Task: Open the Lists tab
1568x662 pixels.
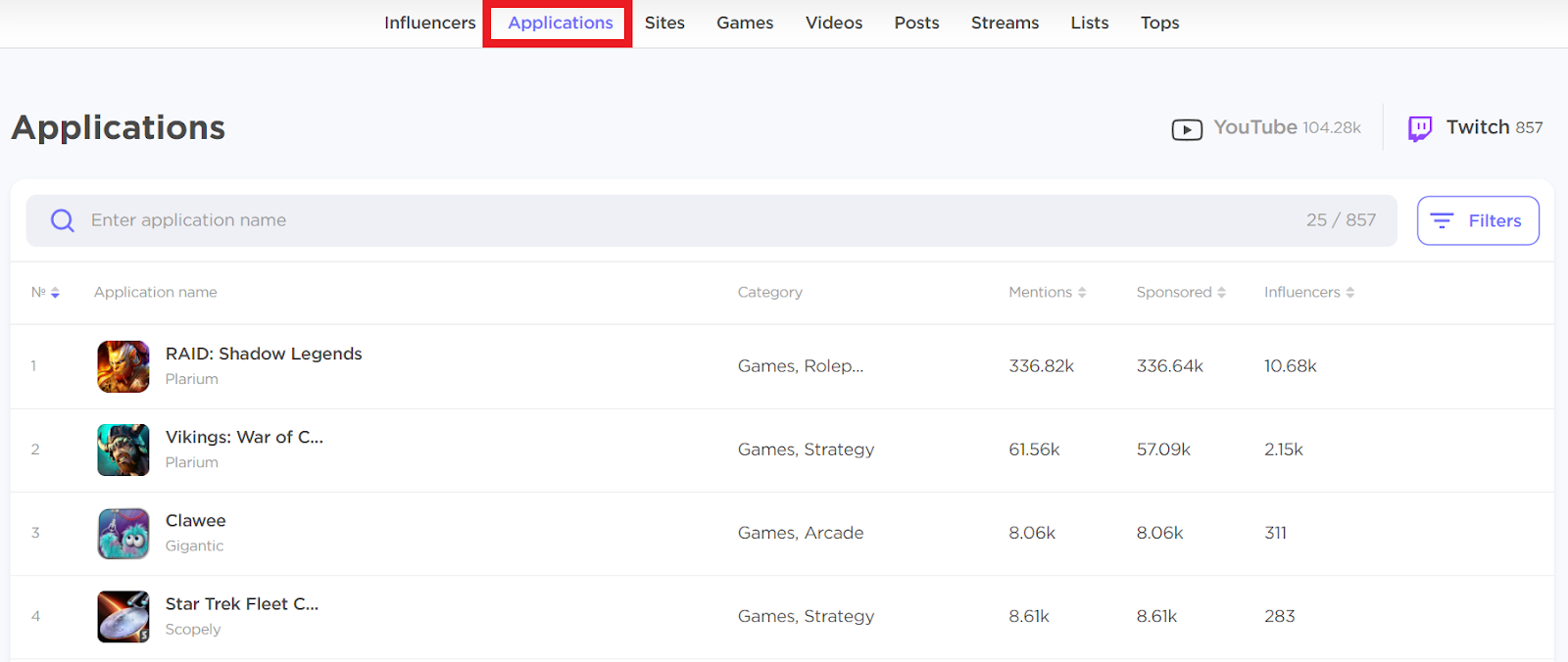Action: 1090,23
